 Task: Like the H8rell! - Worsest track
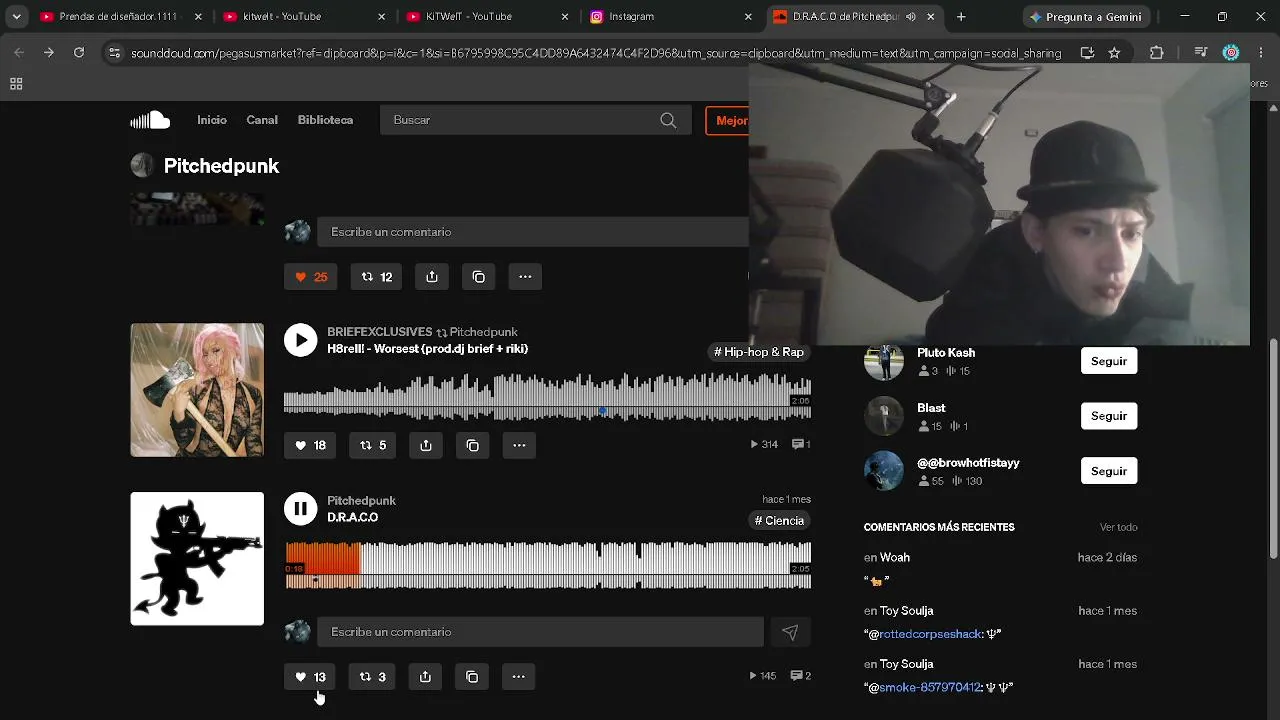(x=310, y=445)
